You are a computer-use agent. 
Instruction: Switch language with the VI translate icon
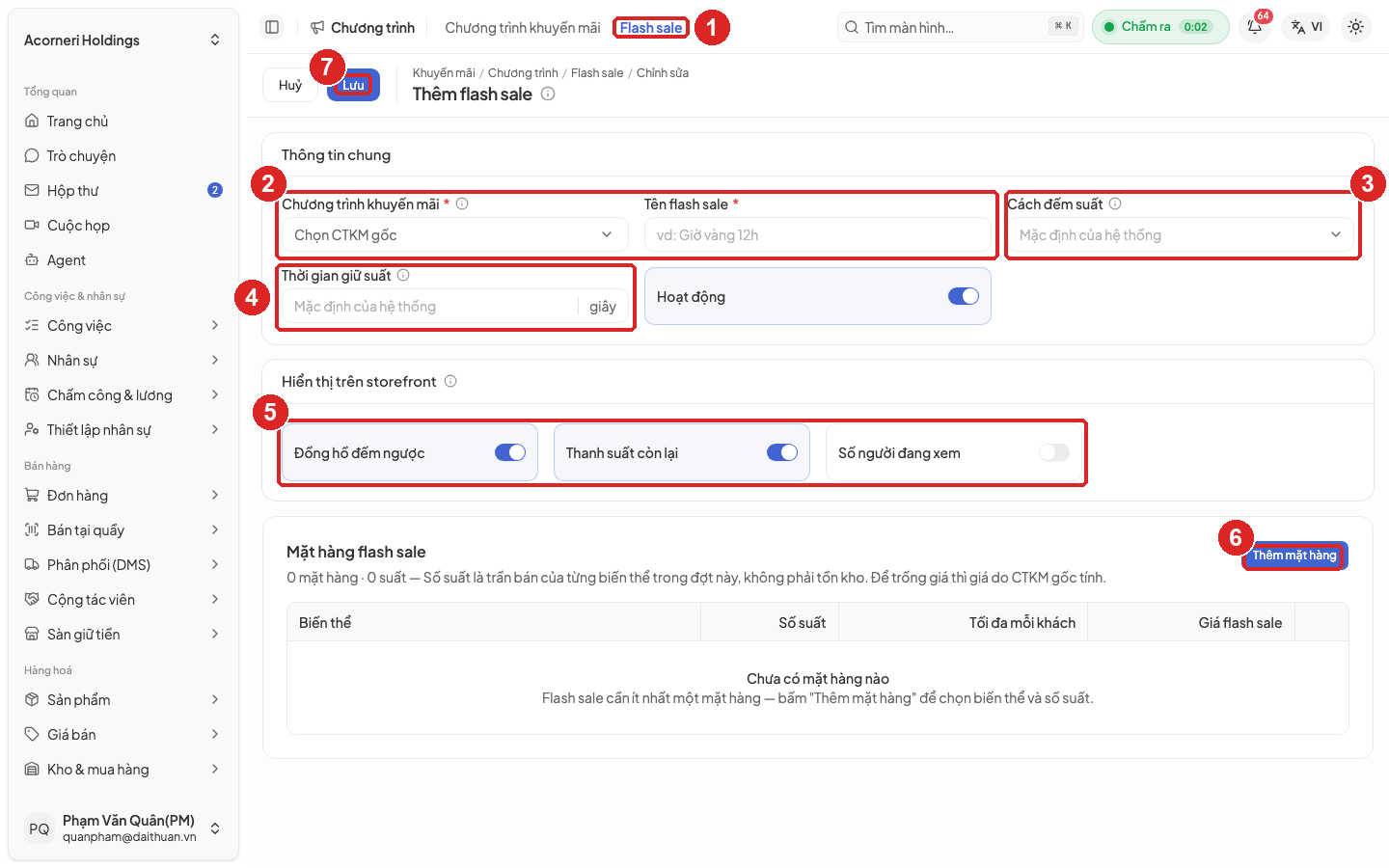[1307, 27]
